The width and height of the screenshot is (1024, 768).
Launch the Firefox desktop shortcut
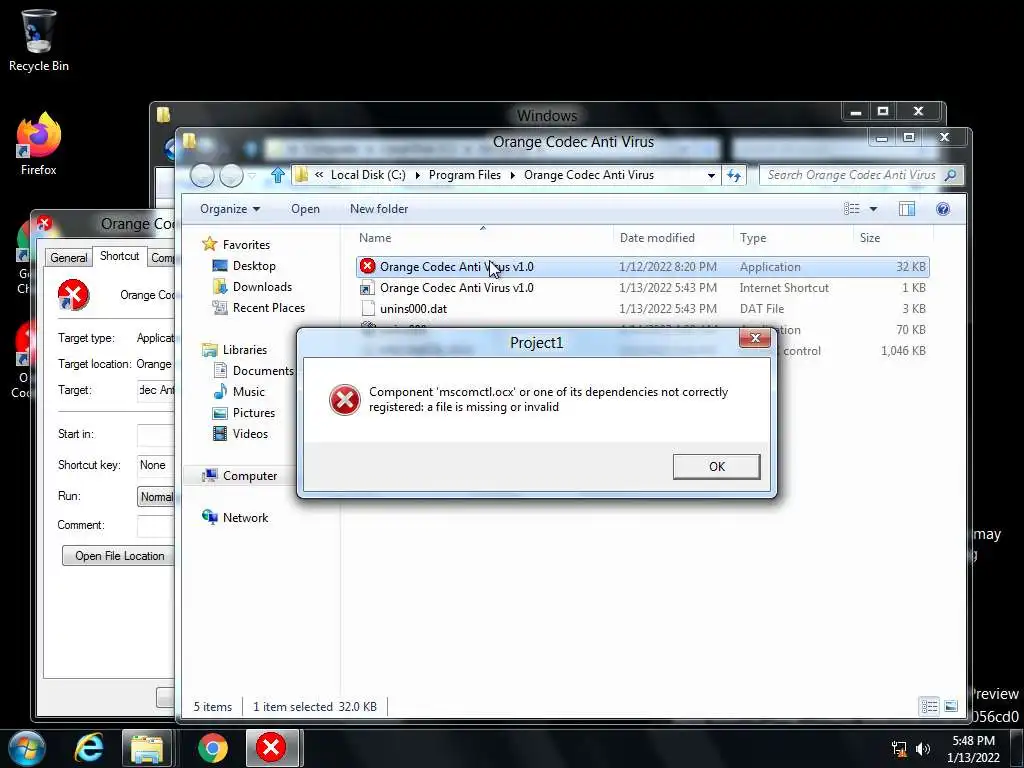click(x=39, y=144)
